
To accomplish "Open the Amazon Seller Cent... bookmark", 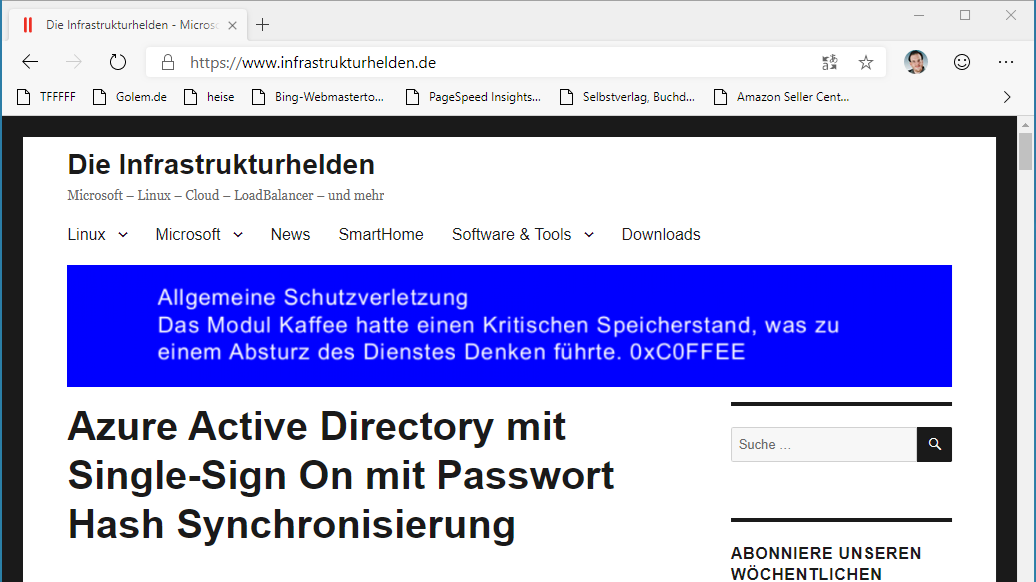I will click(782, 97).
